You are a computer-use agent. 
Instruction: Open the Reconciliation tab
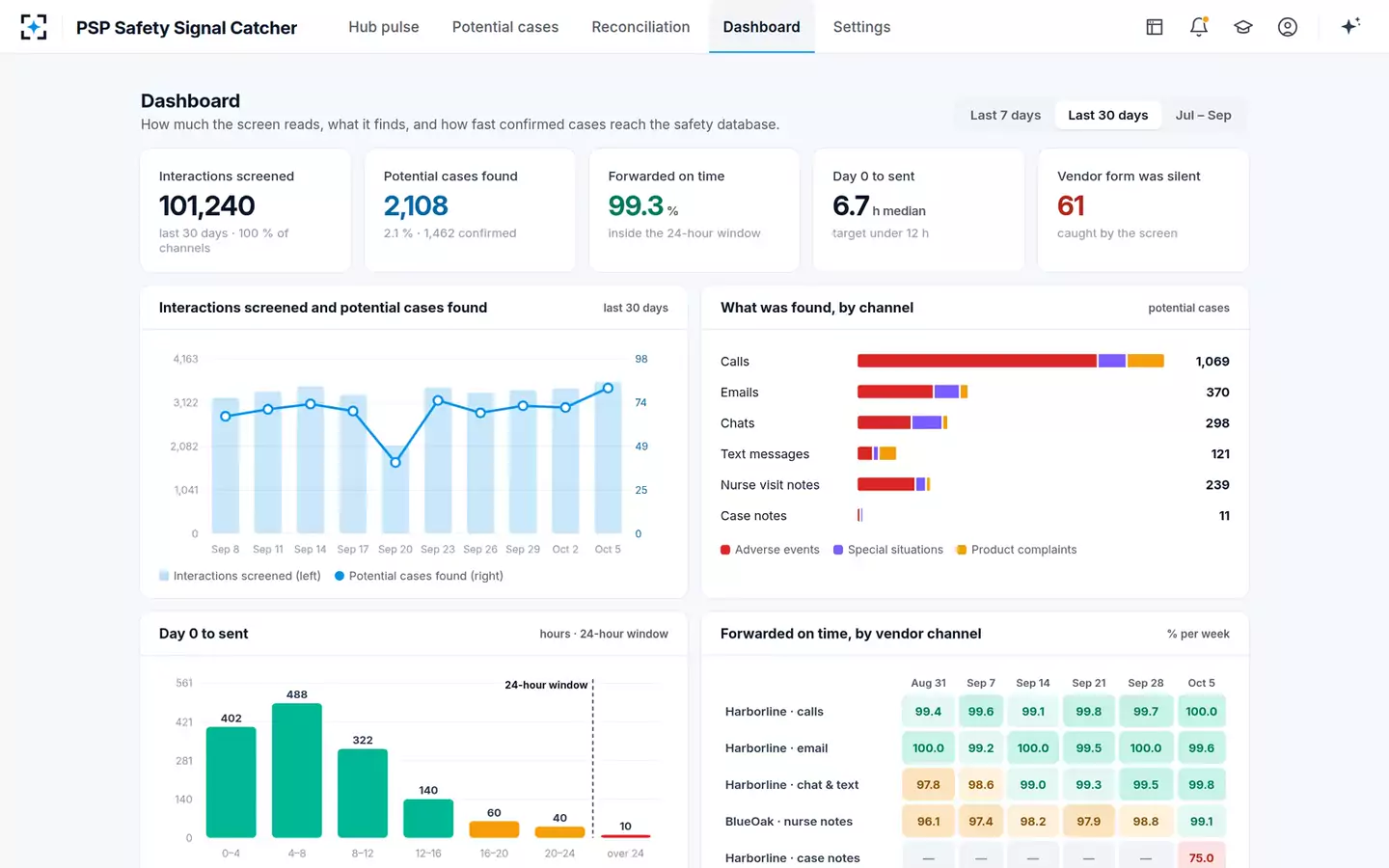[640, 27]
